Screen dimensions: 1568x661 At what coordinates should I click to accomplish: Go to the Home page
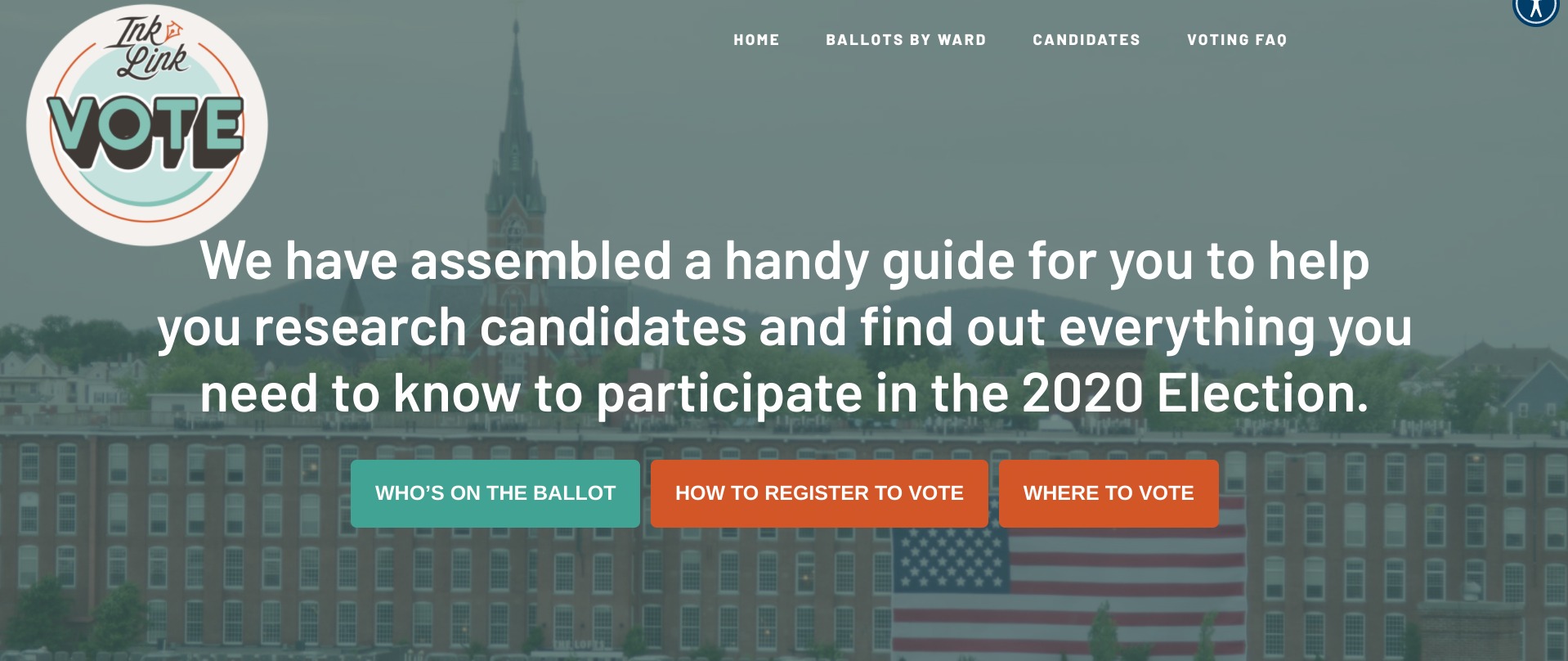(756, 40)
